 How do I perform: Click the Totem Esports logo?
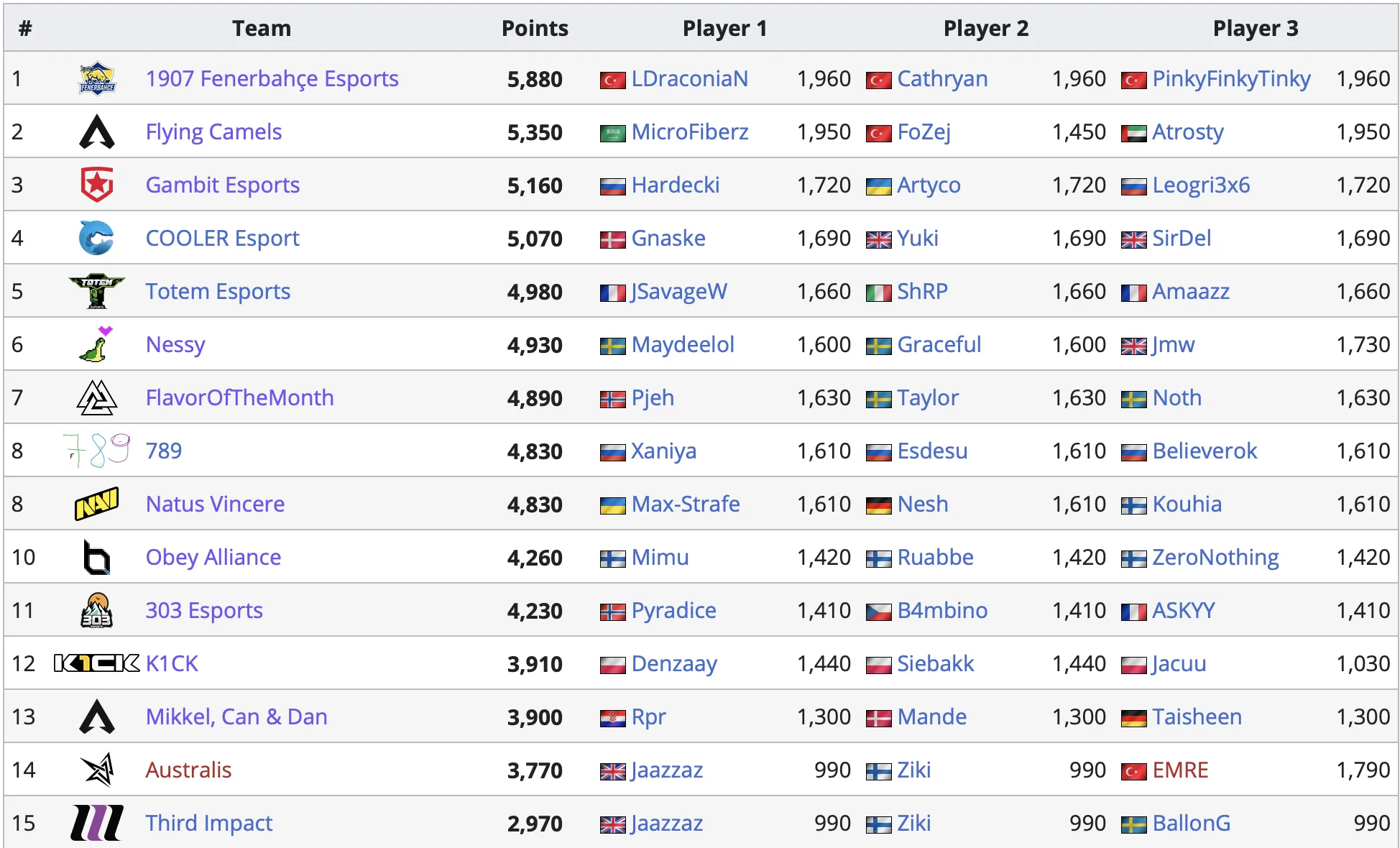97,291
